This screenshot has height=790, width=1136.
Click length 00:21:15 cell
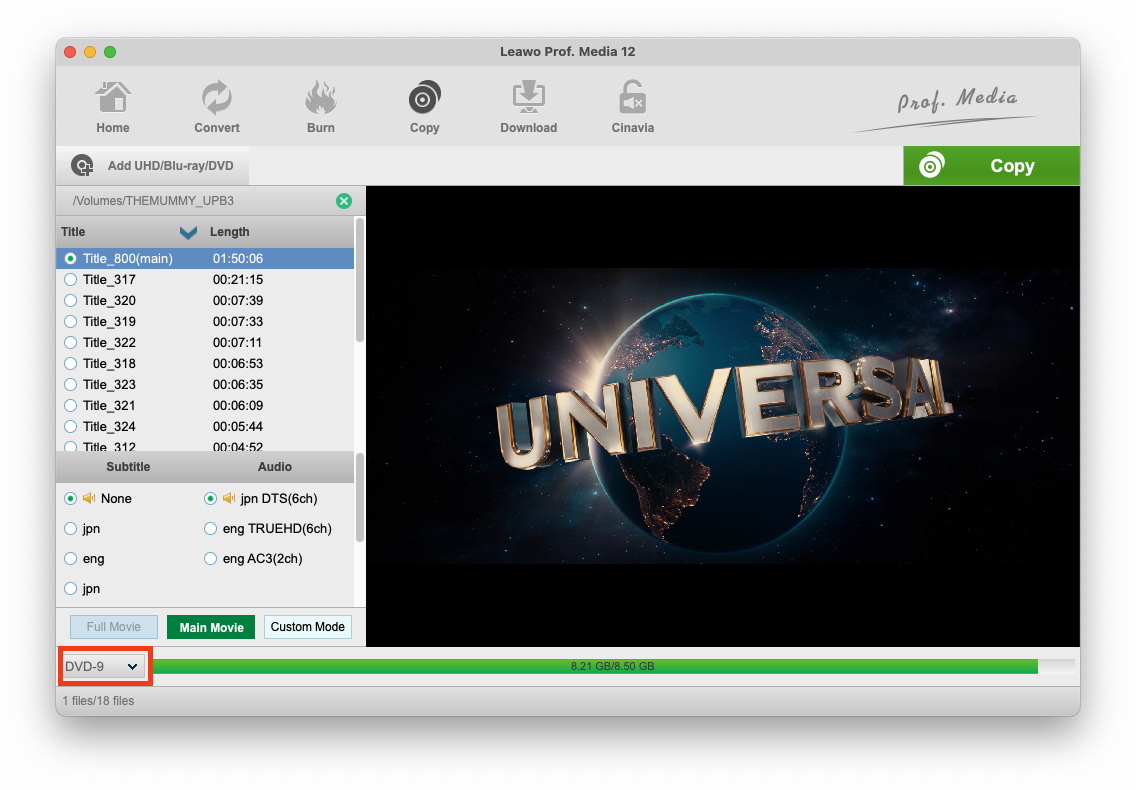[x=238, y=280]
